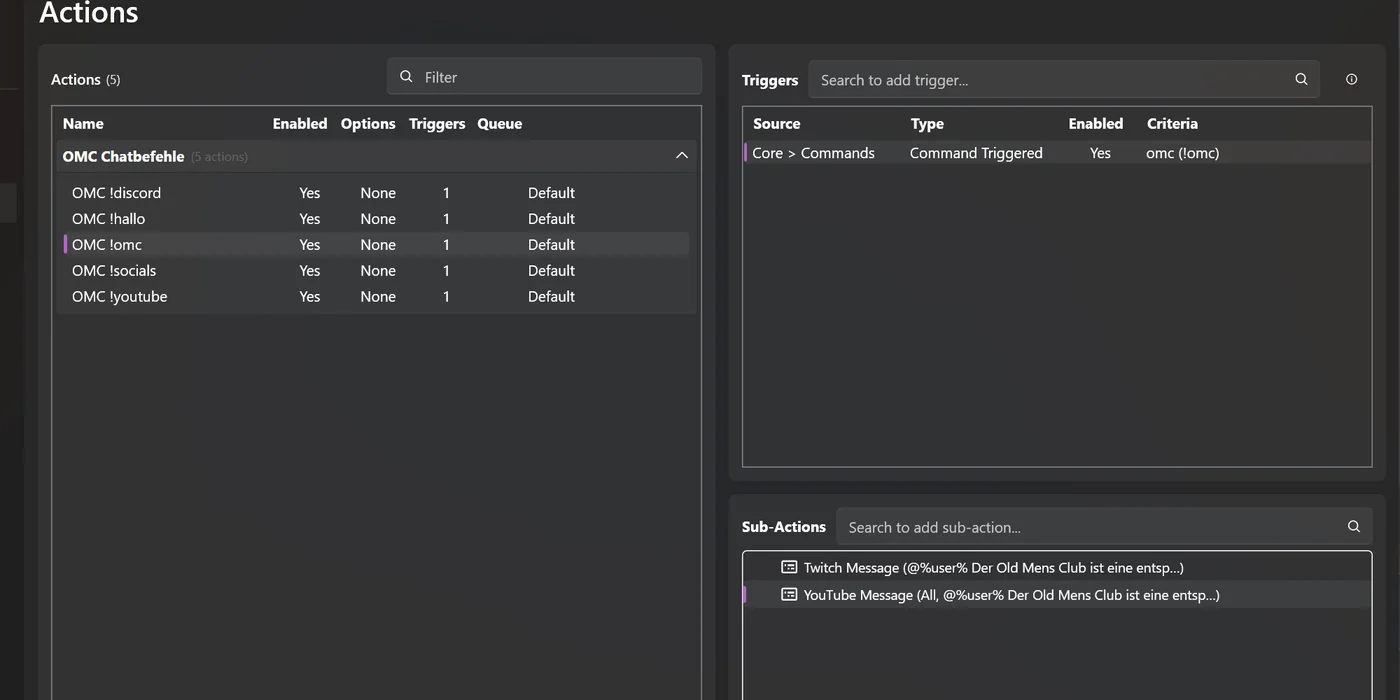Image resolution: width=1400 pixels, height=700 pixels.
Task: Select the Twitch Message sub-action text
Action: point(994,567)
